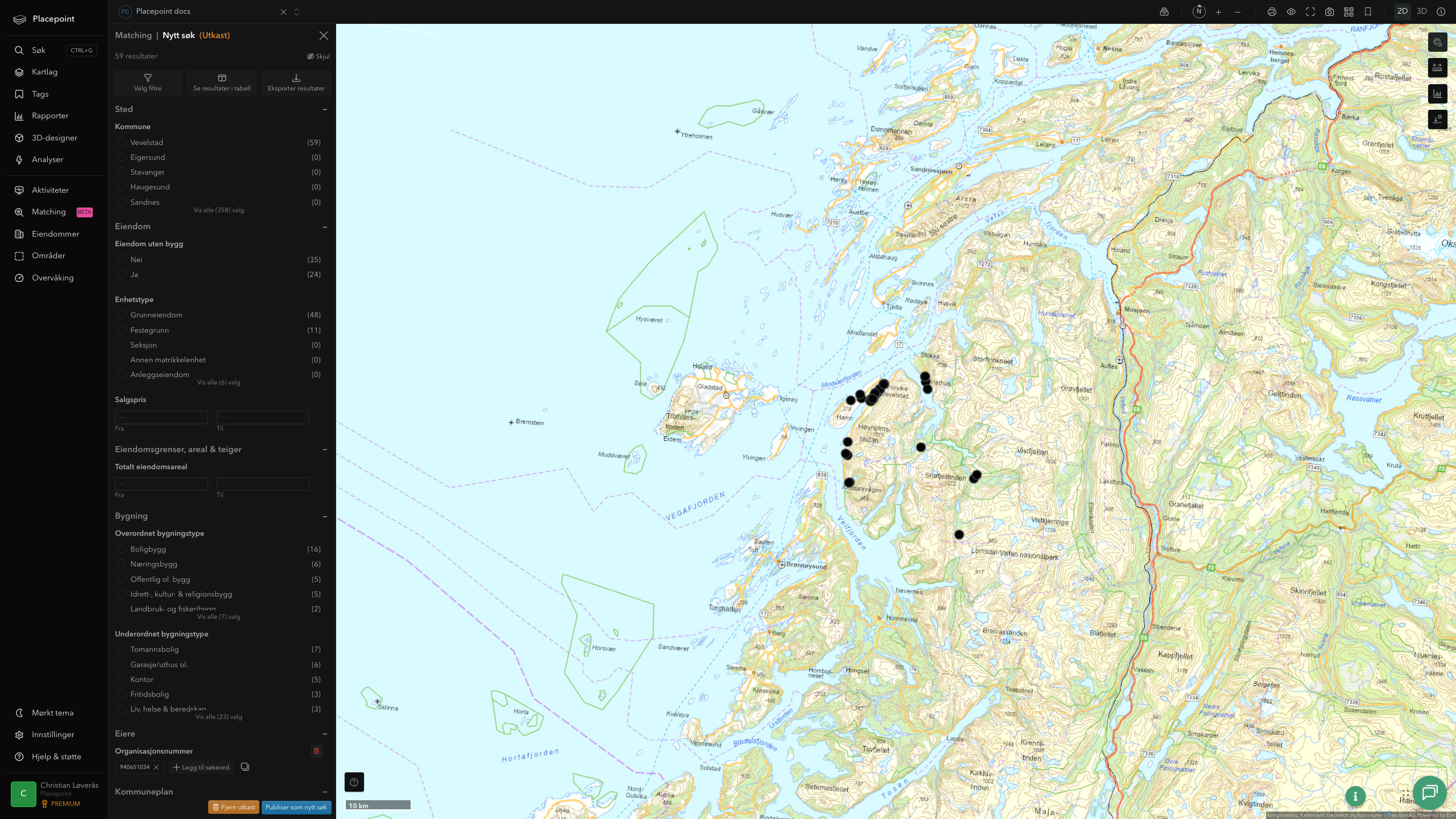Delete the Organisasjonsnummer filter with trash icon

(x=317, y=751)
